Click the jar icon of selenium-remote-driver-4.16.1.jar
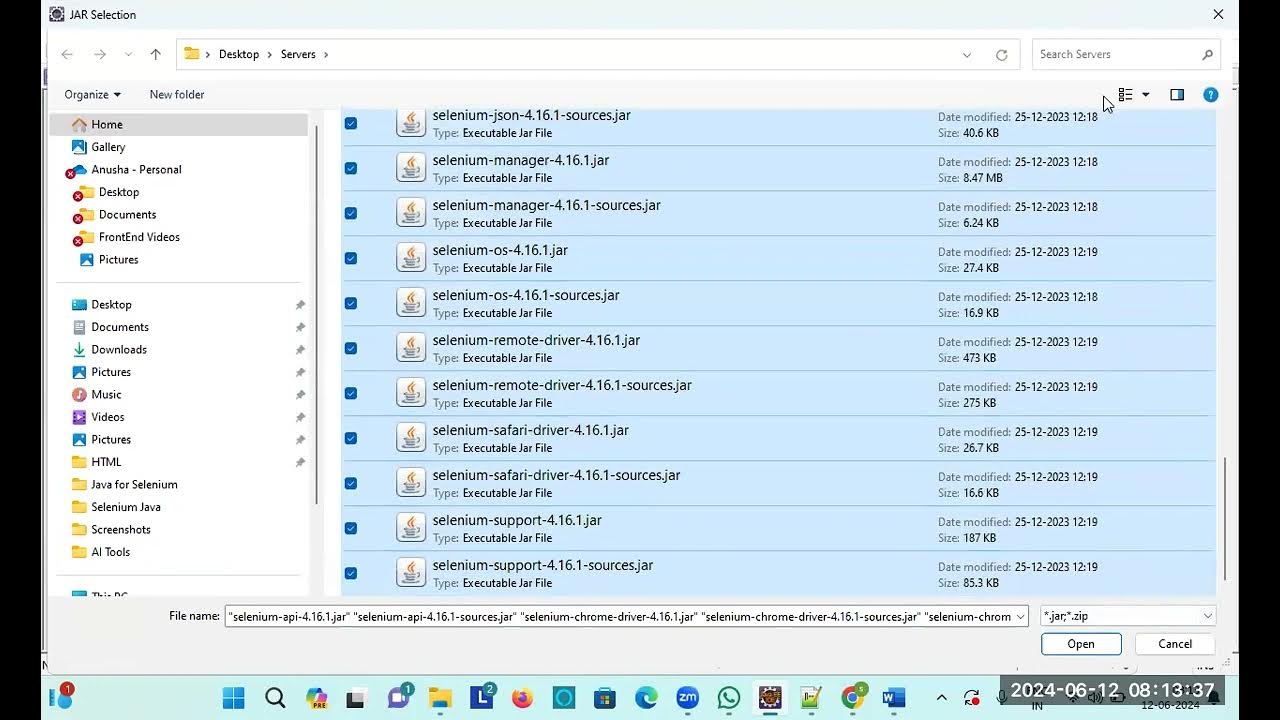Viewport: 1280px width, 720px height. click(x=411, y=347)
